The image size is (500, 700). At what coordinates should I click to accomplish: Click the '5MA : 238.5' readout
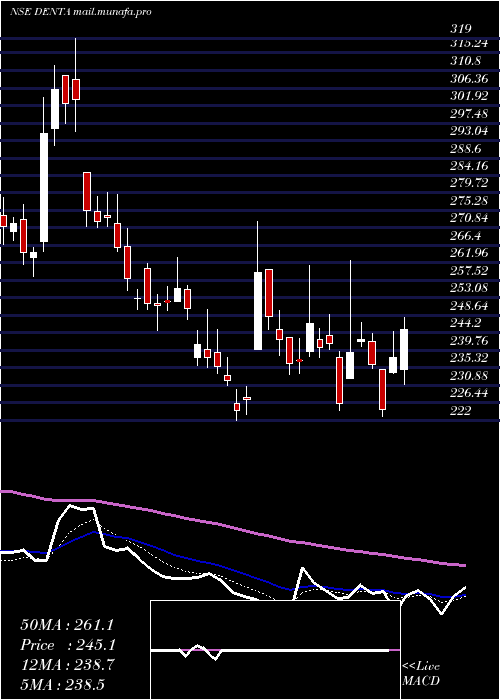tap(62, 684)
